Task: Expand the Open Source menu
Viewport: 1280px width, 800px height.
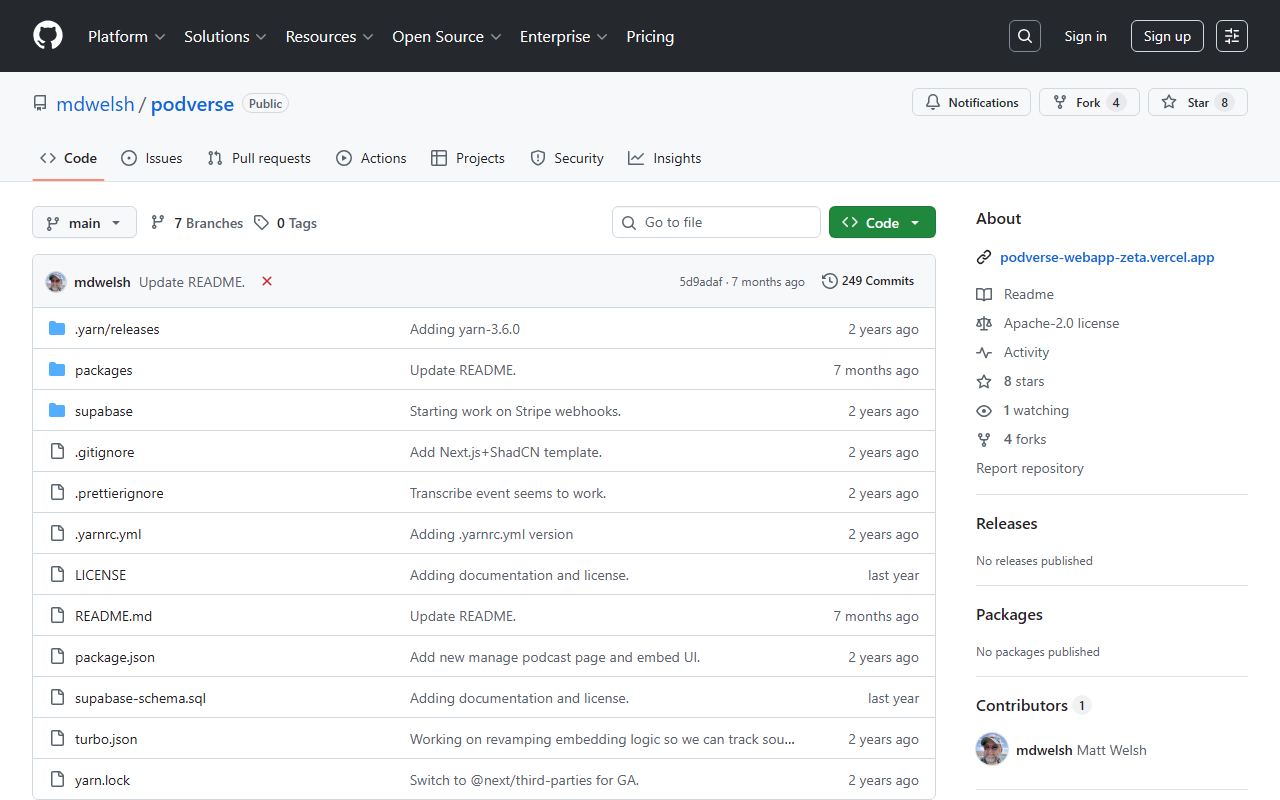Action: click(447, 36)
